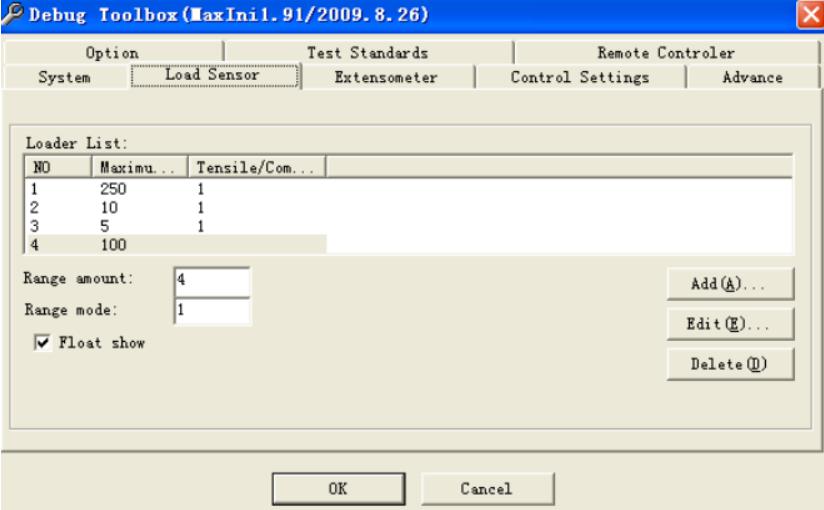
Task: Click the NO column header
Action: coord(58,167)
